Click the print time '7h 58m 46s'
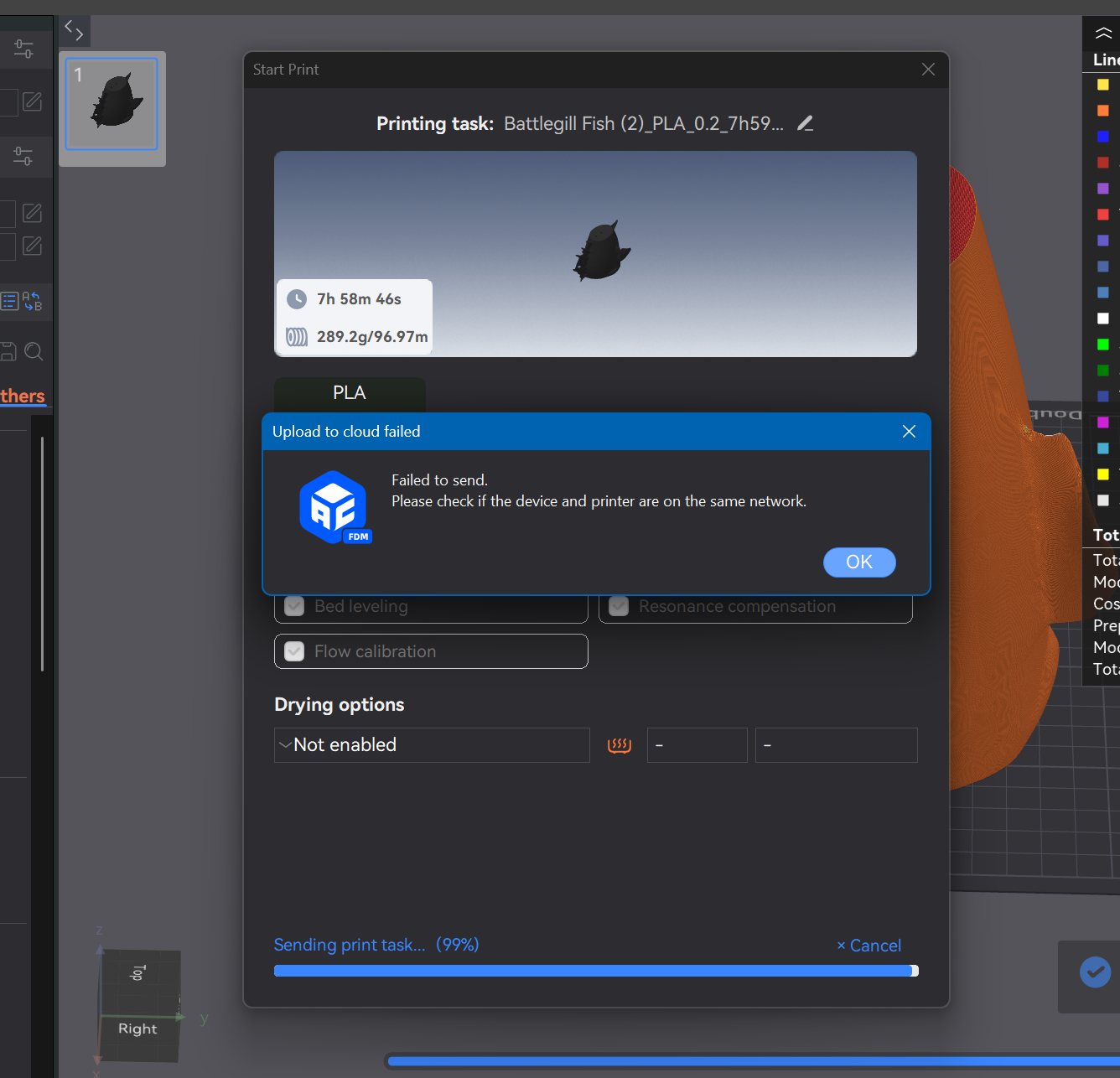The image size is (1120, 1078). [x=359, y=299]
